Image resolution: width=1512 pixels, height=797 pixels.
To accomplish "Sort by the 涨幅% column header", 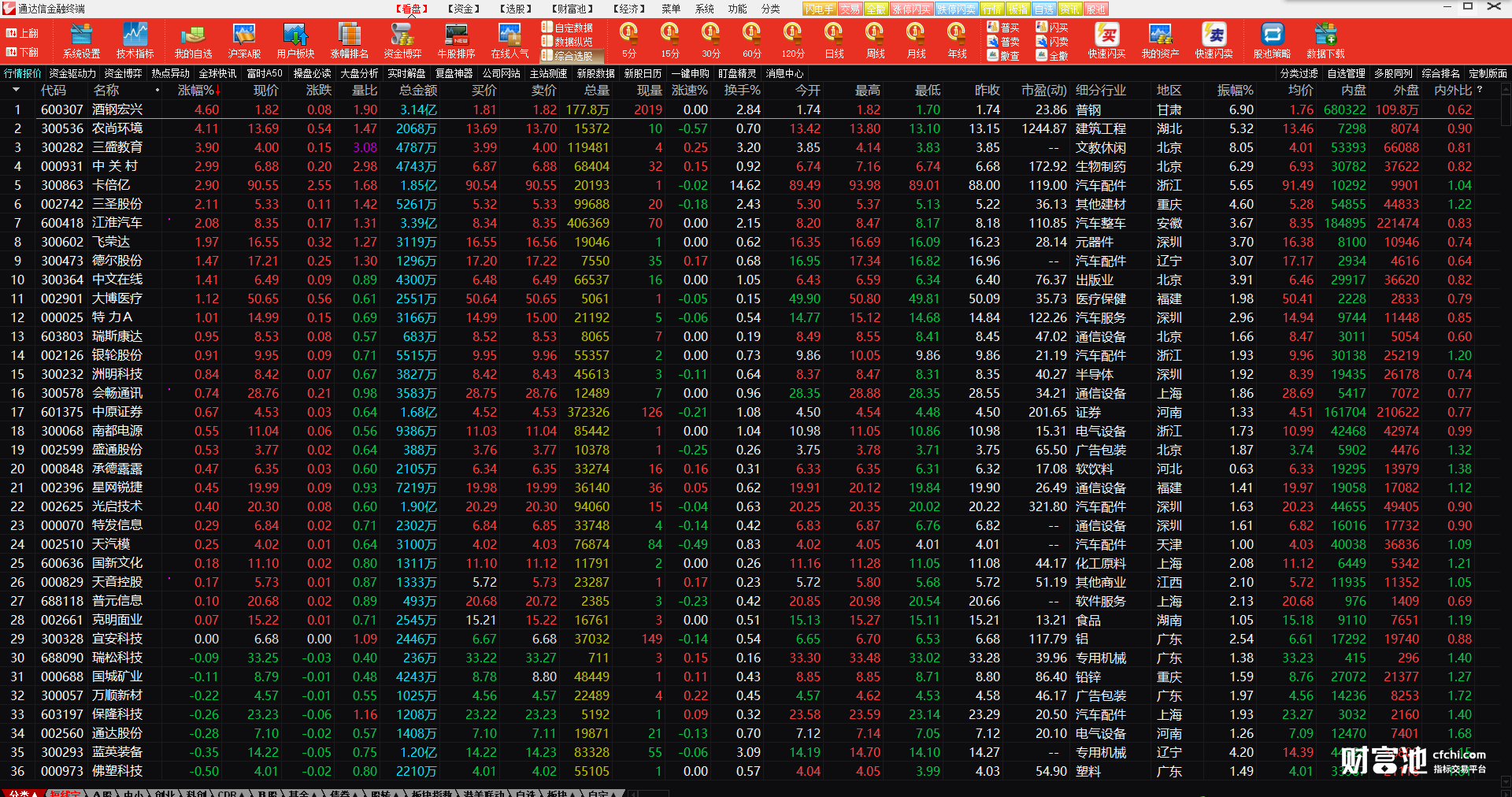I will [x=199, y=90].
